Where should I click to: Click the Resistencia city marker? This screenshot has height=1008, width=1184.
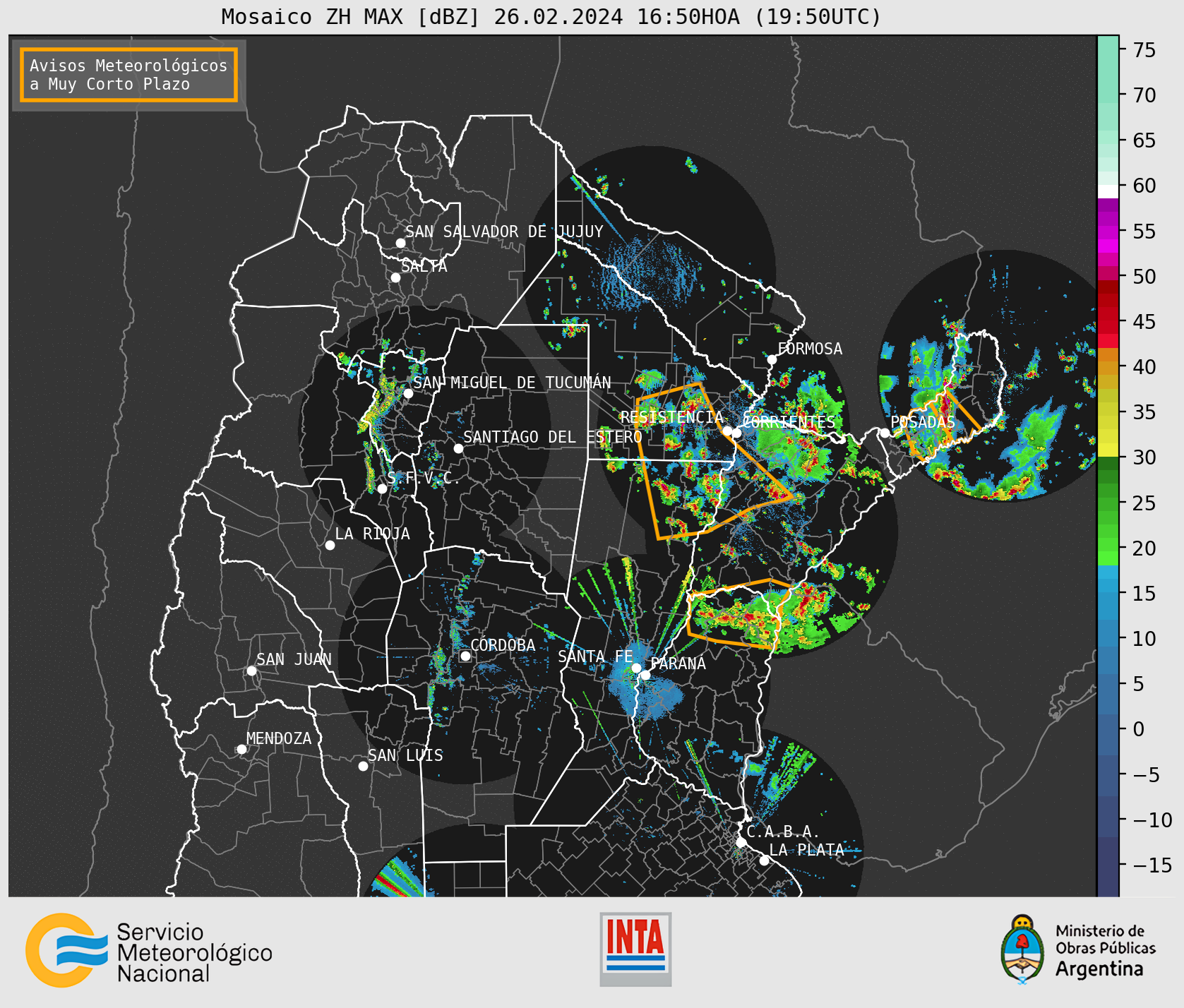[x=727, y=431]
